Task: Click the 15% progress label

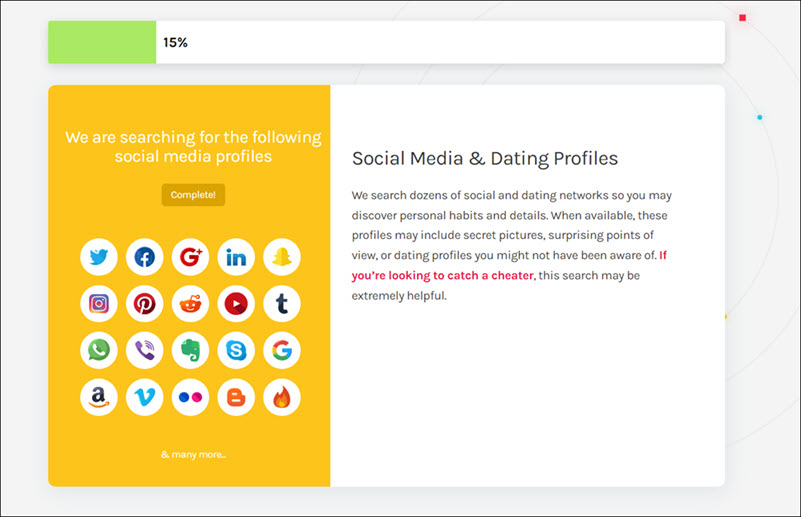Action: point(175,42)
